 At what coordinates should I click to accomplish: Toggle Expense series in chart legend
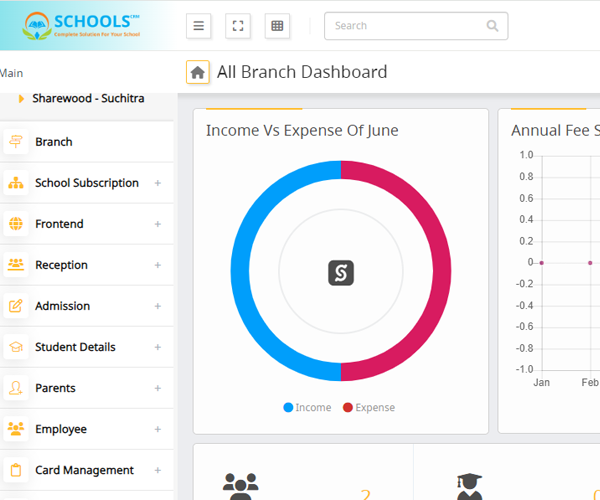click(368, 408)
